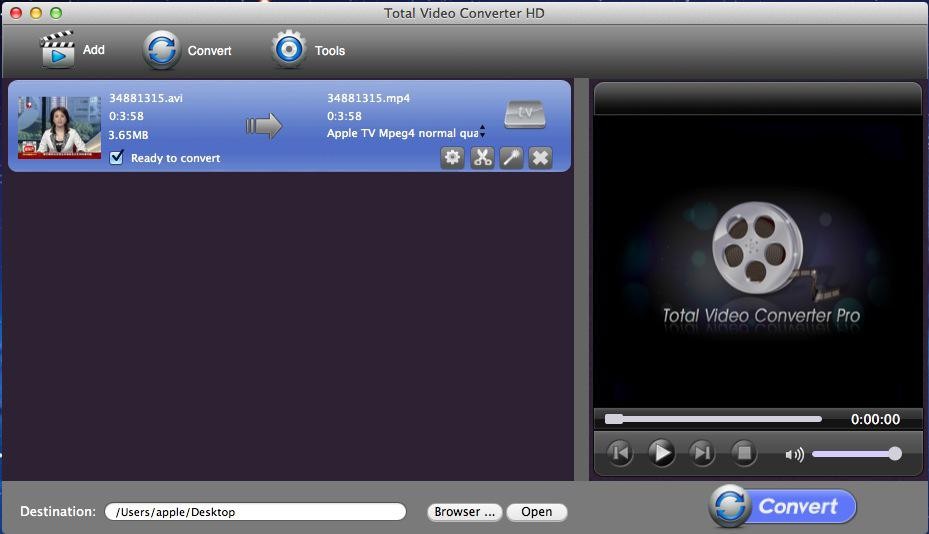The width and height of the screenshot is (929, 534).
Task: Uncheck the Ready to convert checkbox
Action: pos(117,157)
